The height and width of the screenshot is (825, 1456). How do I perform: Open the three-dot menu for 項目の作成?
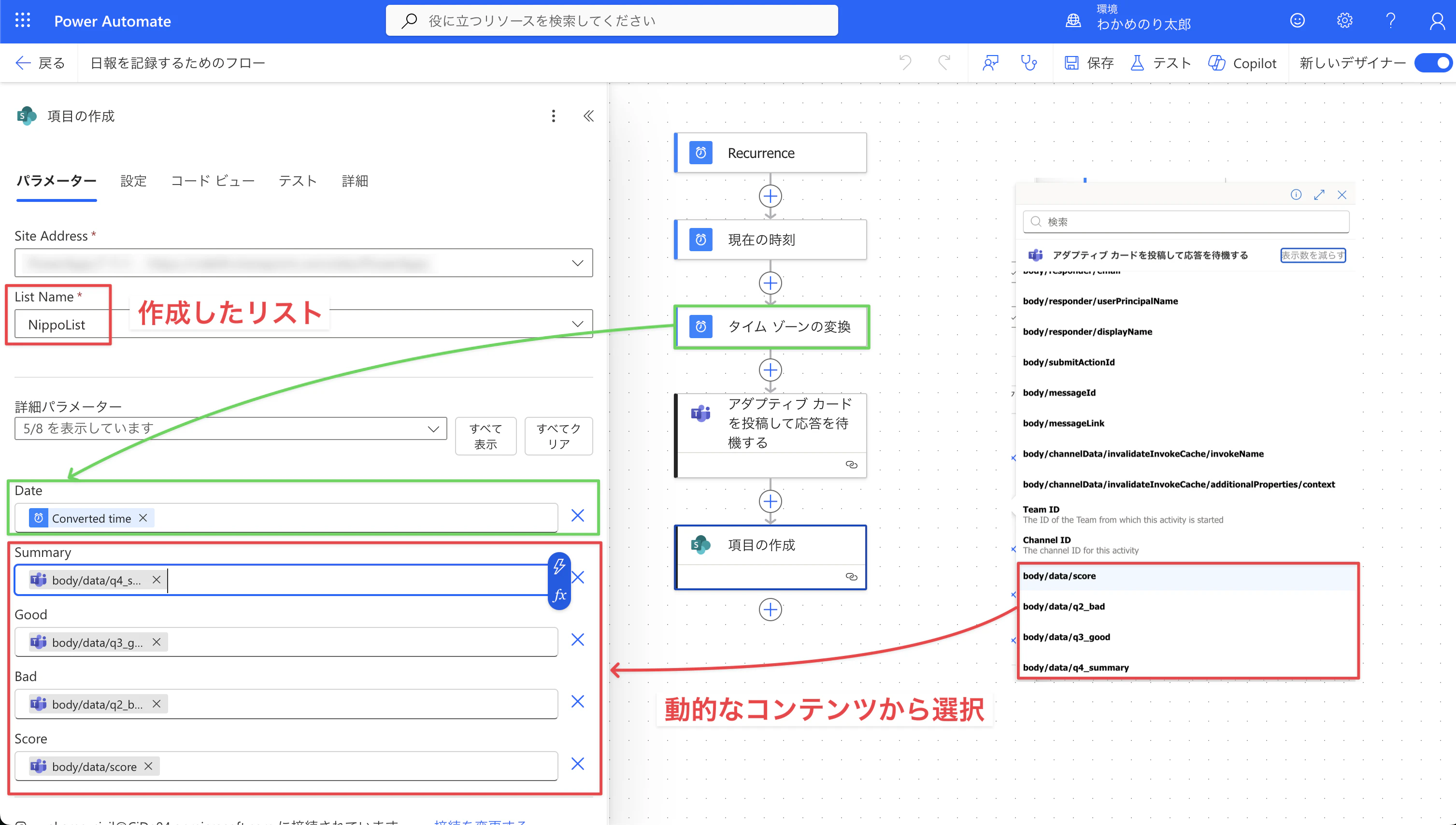click(x=554, y=116)
